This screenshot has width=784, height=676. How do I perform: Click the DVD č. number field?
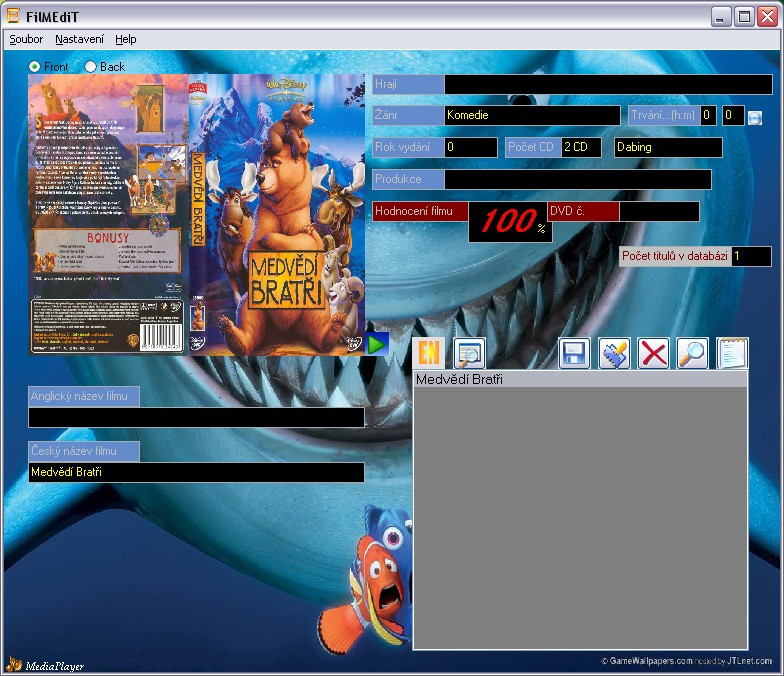659,212
